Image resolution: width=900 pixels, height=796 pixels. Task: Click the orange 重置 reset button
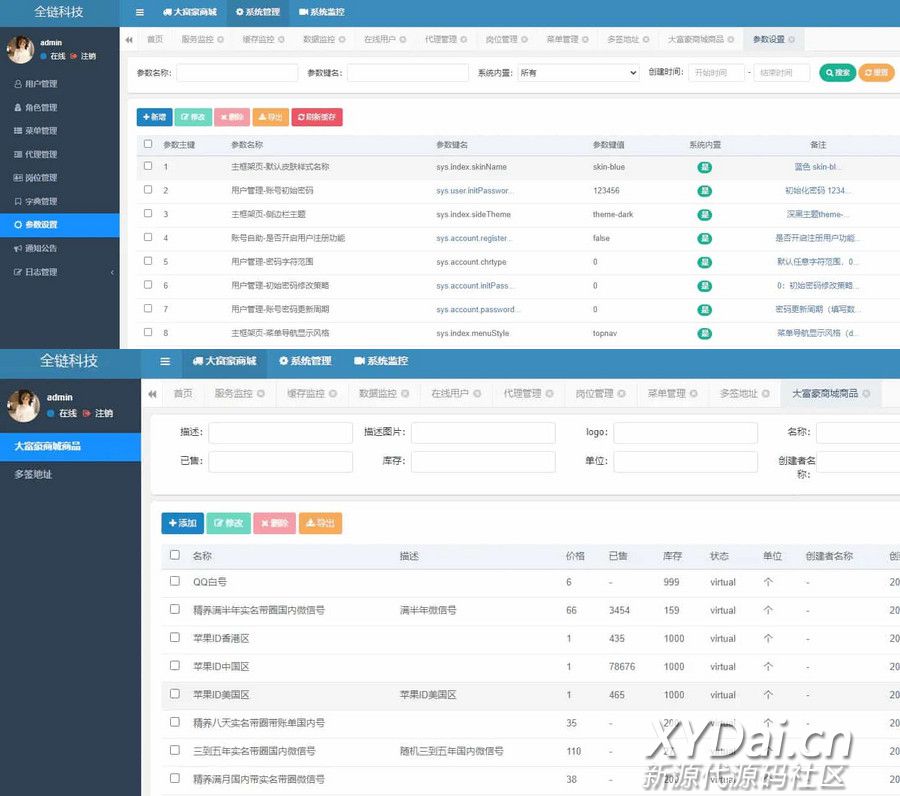click(876, 73)
